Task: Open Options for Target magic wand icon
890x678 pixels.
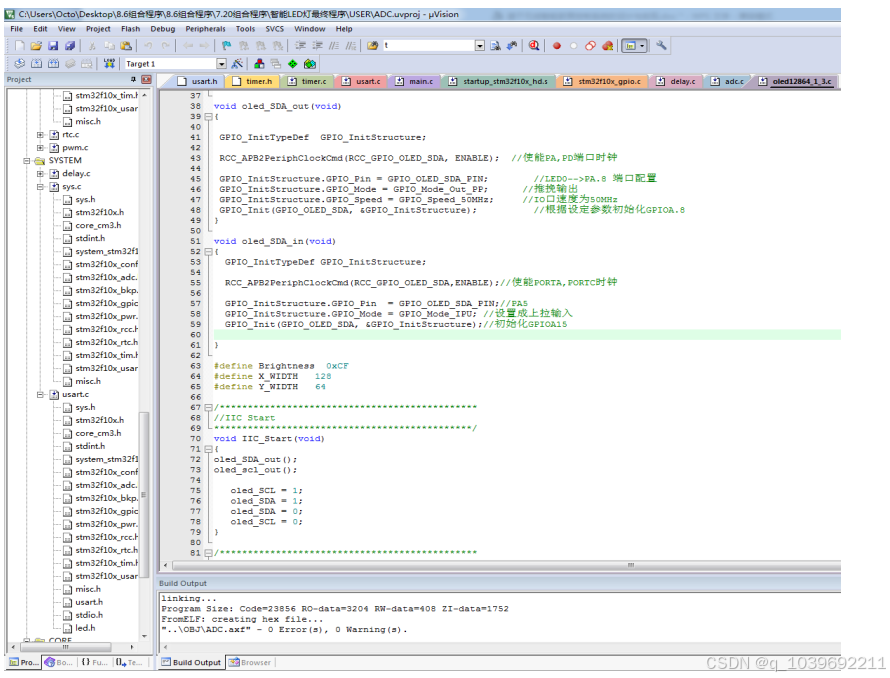Action: click(x=237, y=64)
